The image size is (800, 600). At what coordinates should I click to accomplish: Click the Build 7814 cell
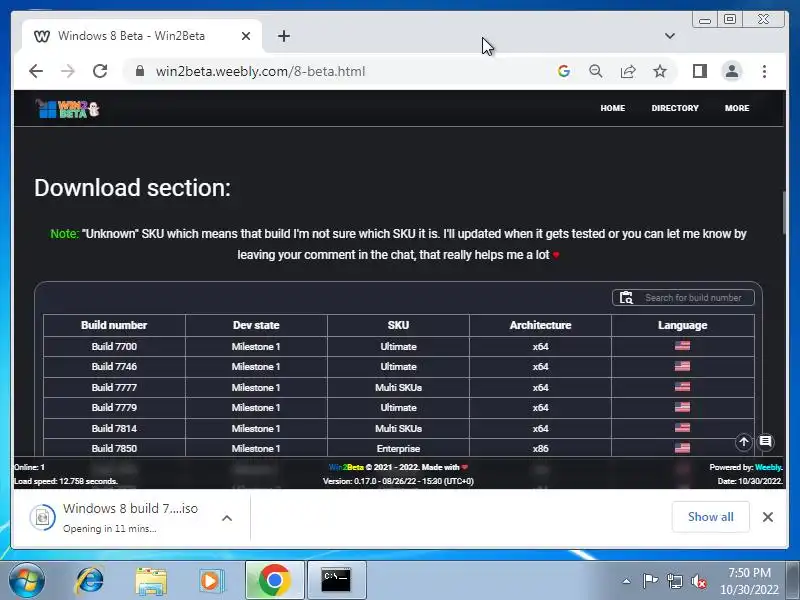click(114, 428)
